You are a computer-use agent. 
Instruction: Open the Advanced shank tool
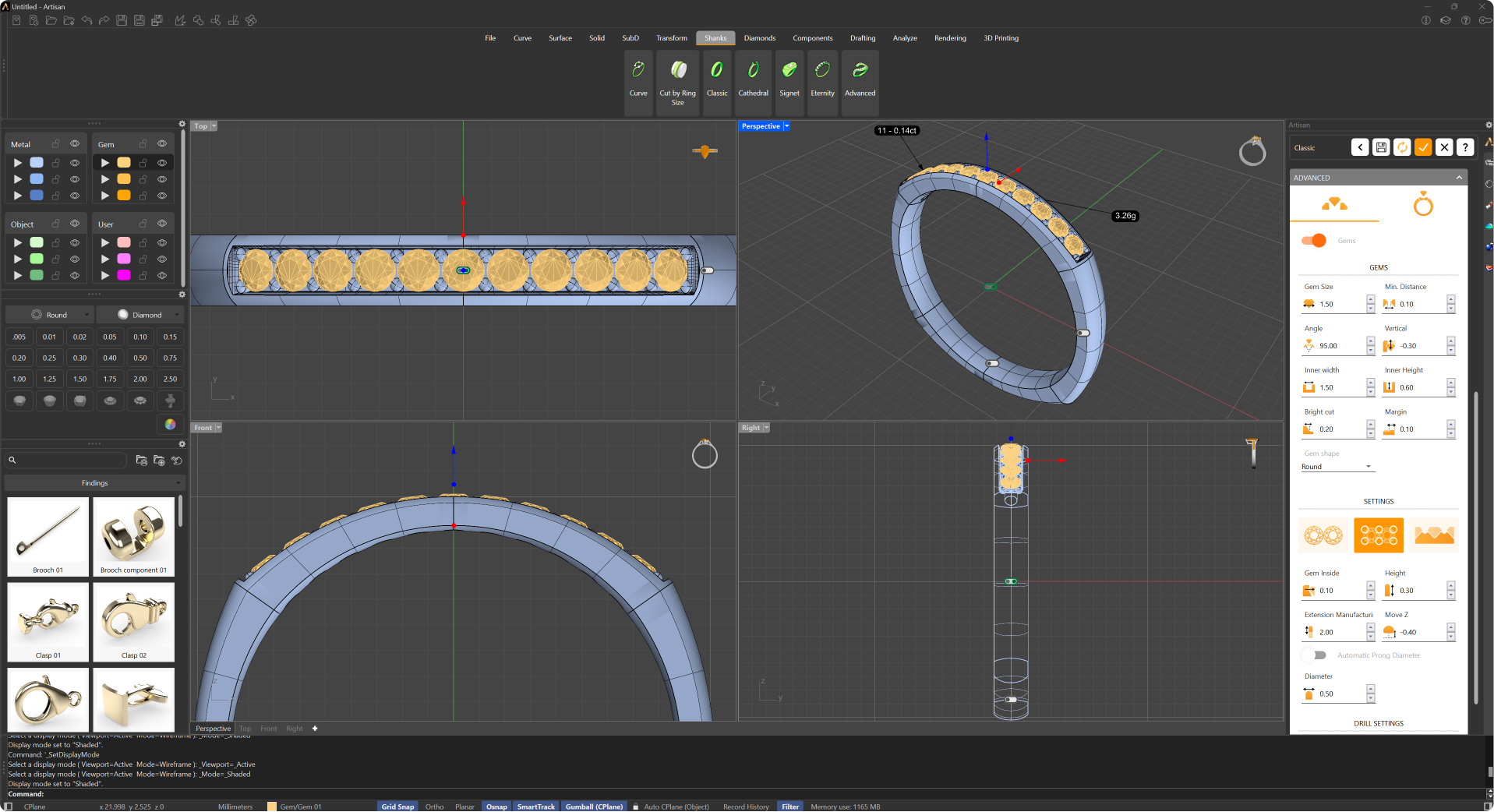[860, 83]
